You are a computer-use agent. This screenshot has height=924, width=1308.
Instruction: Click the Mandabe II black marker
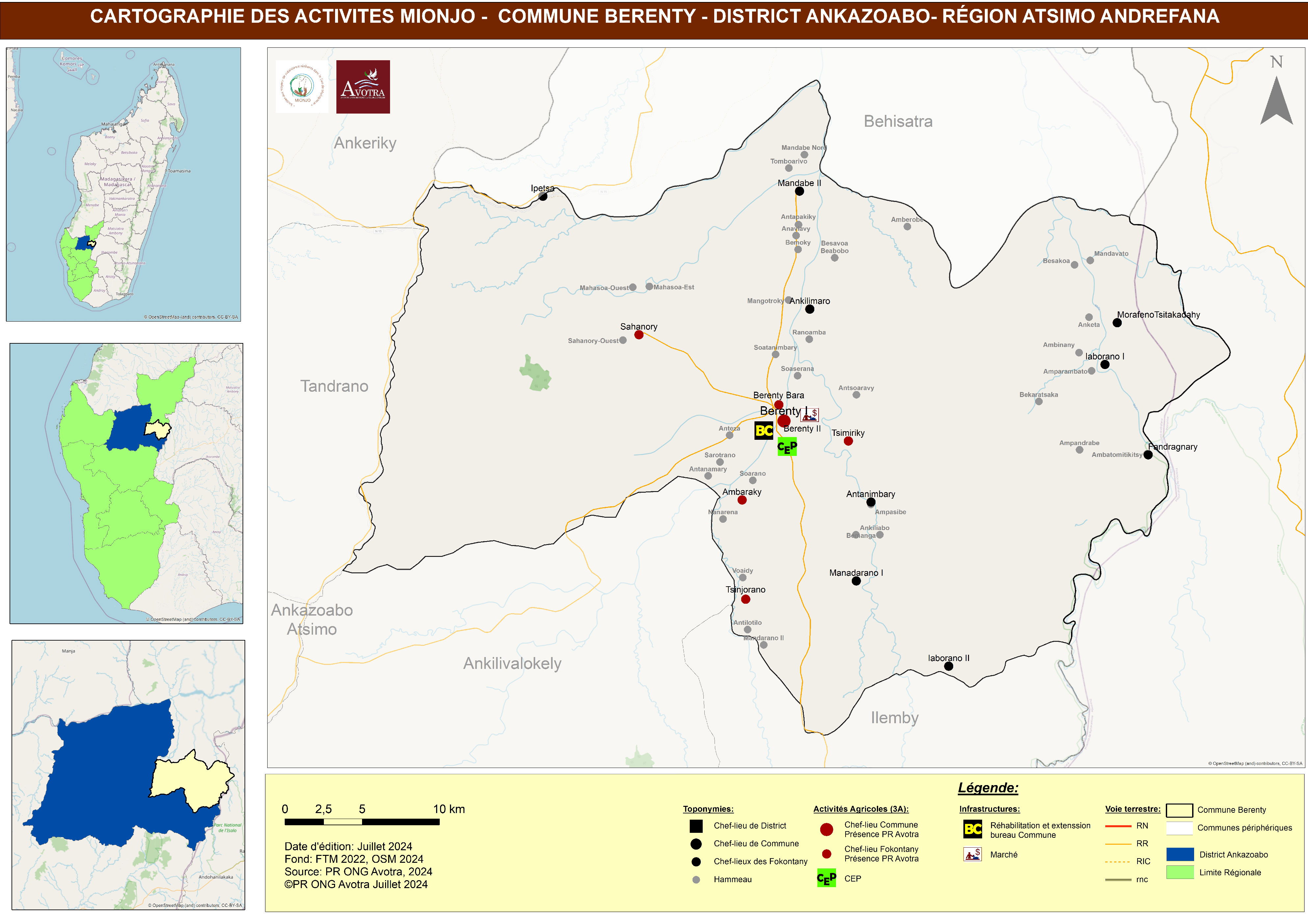pos(799,191)
